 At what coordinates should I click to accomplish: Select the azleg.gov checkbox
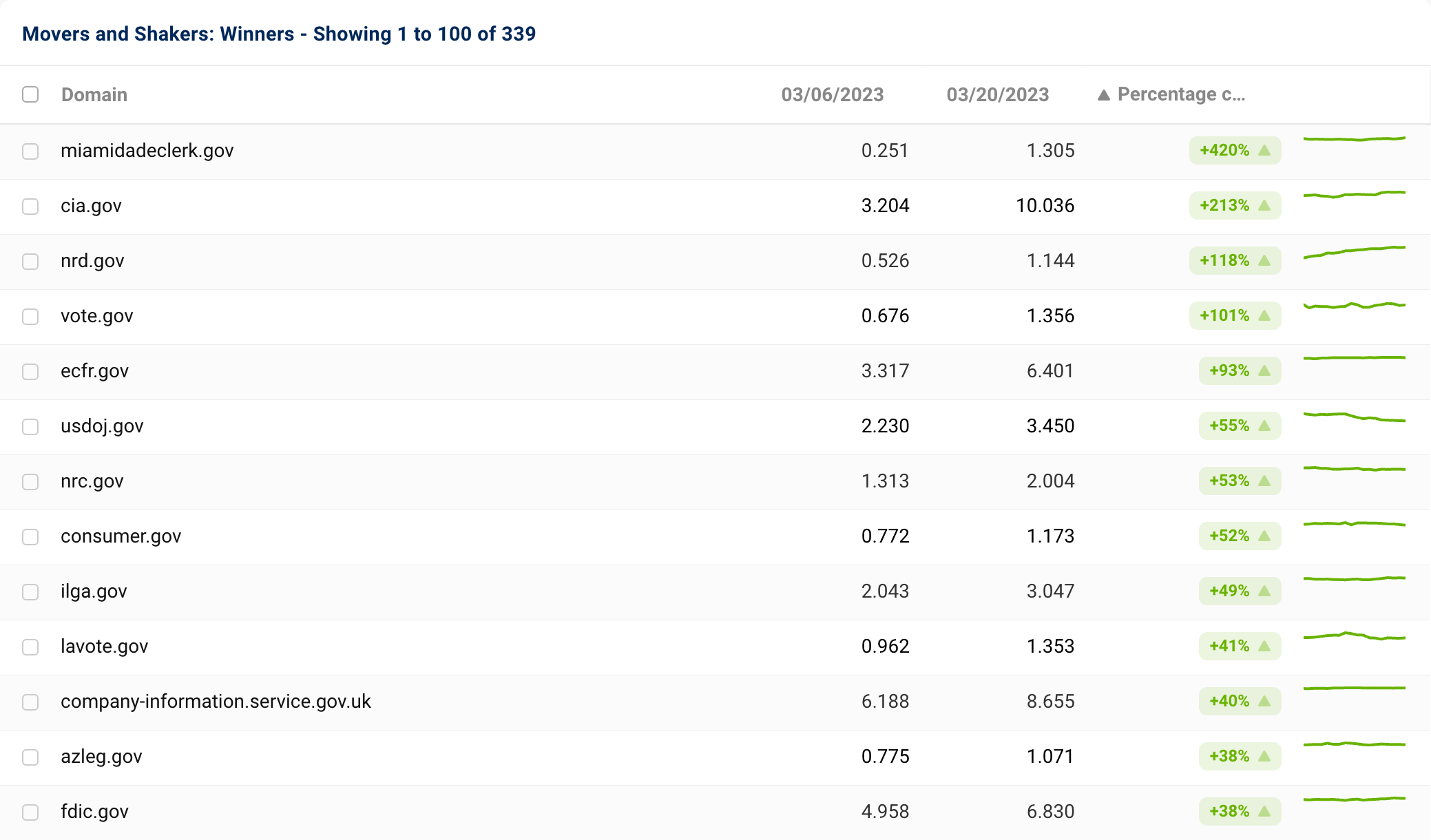tap(30, 757)
